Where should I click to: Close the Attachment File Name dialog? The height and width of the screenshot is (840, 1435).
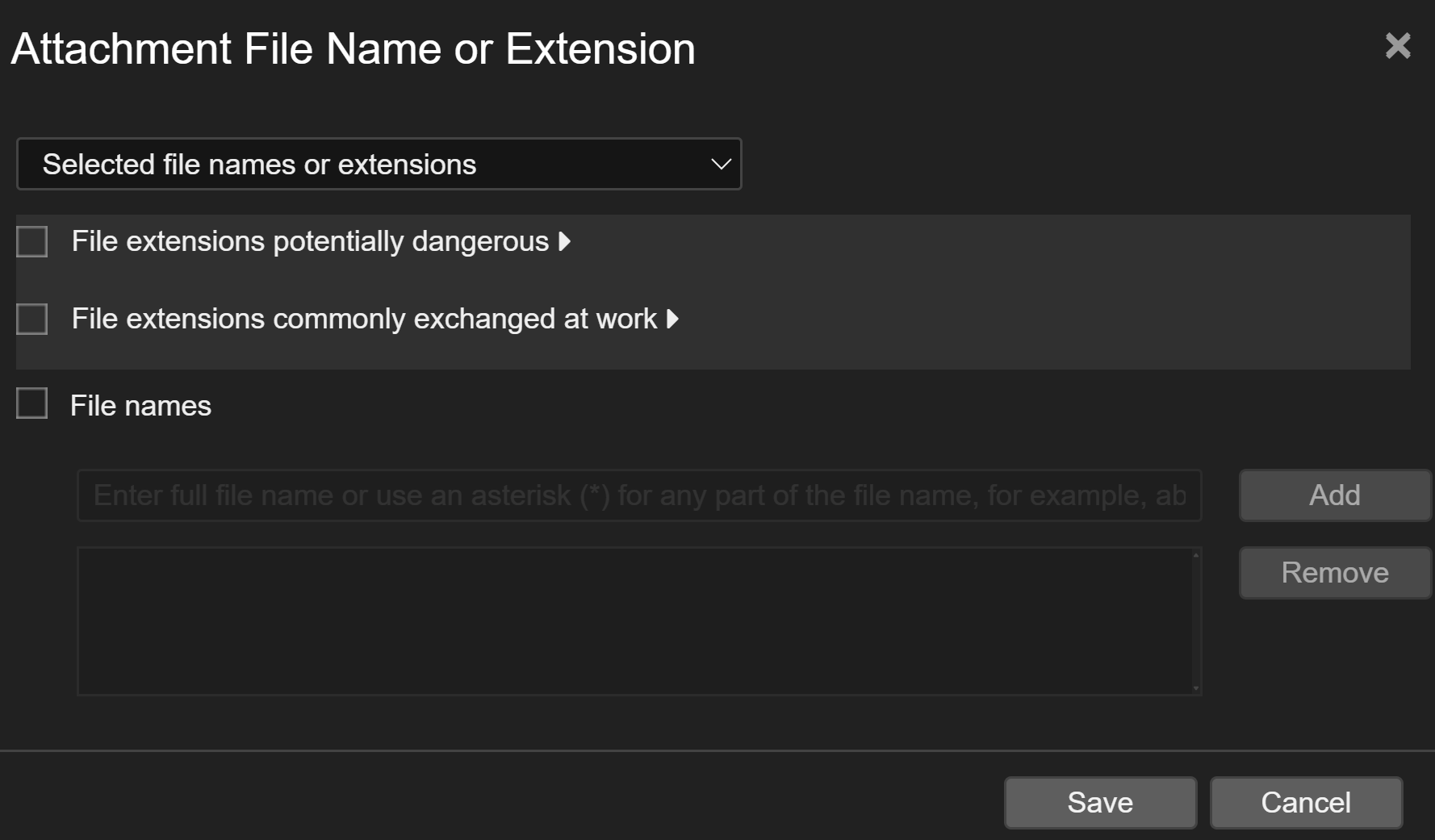(1397, 46)
